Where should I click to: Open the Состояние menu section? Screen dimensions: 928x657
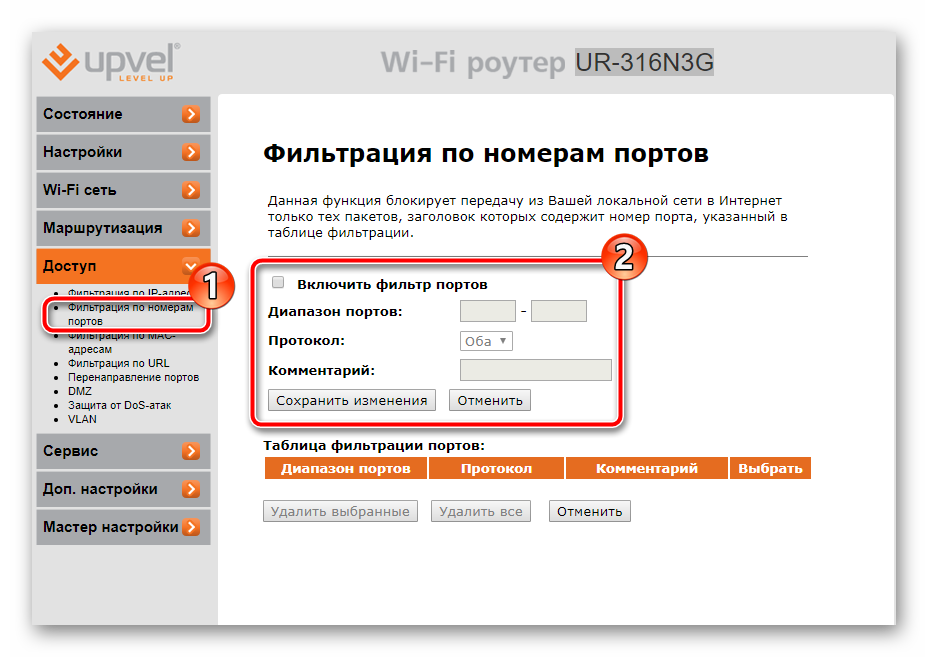tap(123, 114)
